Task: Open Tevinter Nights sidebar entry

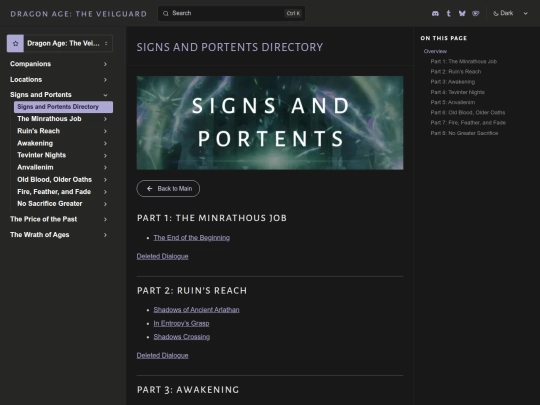Action: [41, 155]
